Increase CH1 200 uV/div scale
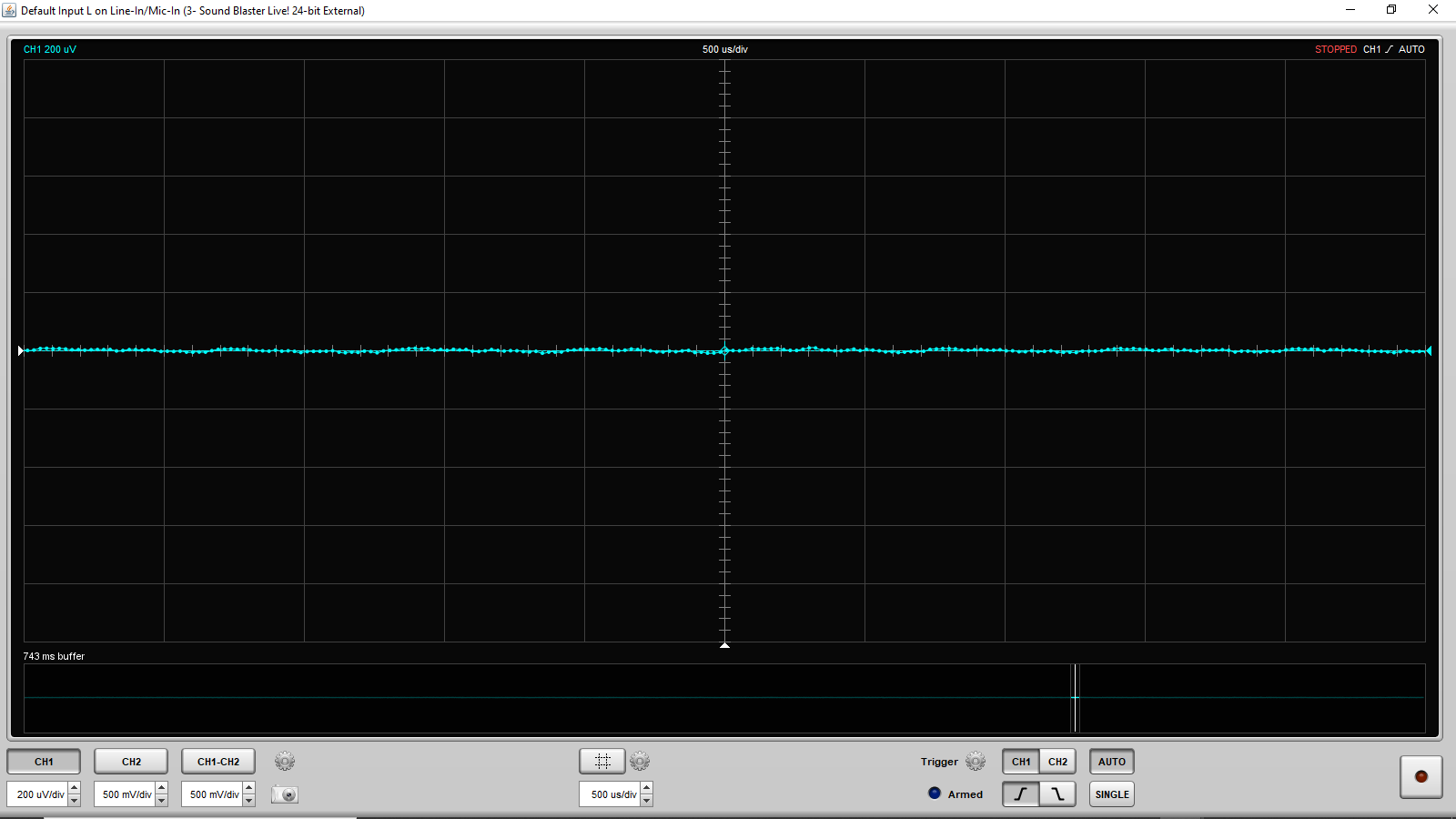The width and height of the screenshot is (1456, 819). click(x=75, y=788)
